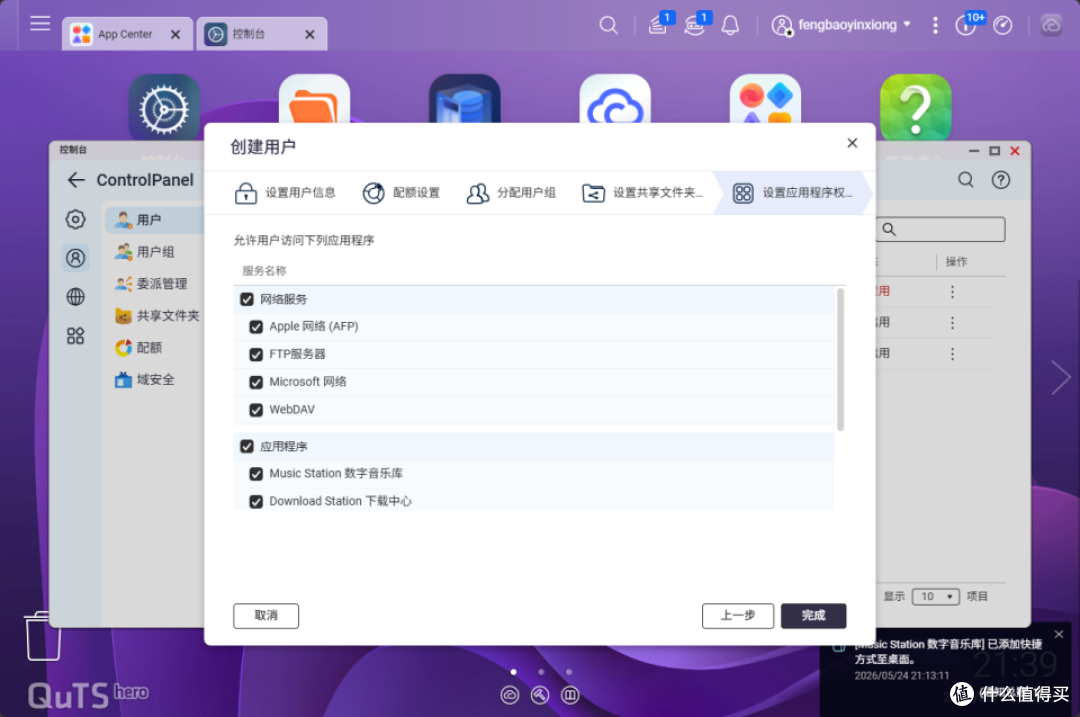Open the ControlPanel search magnifier icon
This screenshot has height=717, width=1080.
click(966, 180)
